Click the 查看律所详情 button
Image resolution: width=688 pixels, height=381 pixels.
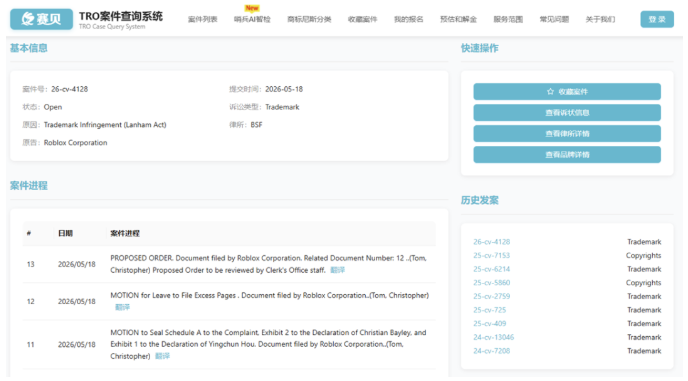pos(567,133)
